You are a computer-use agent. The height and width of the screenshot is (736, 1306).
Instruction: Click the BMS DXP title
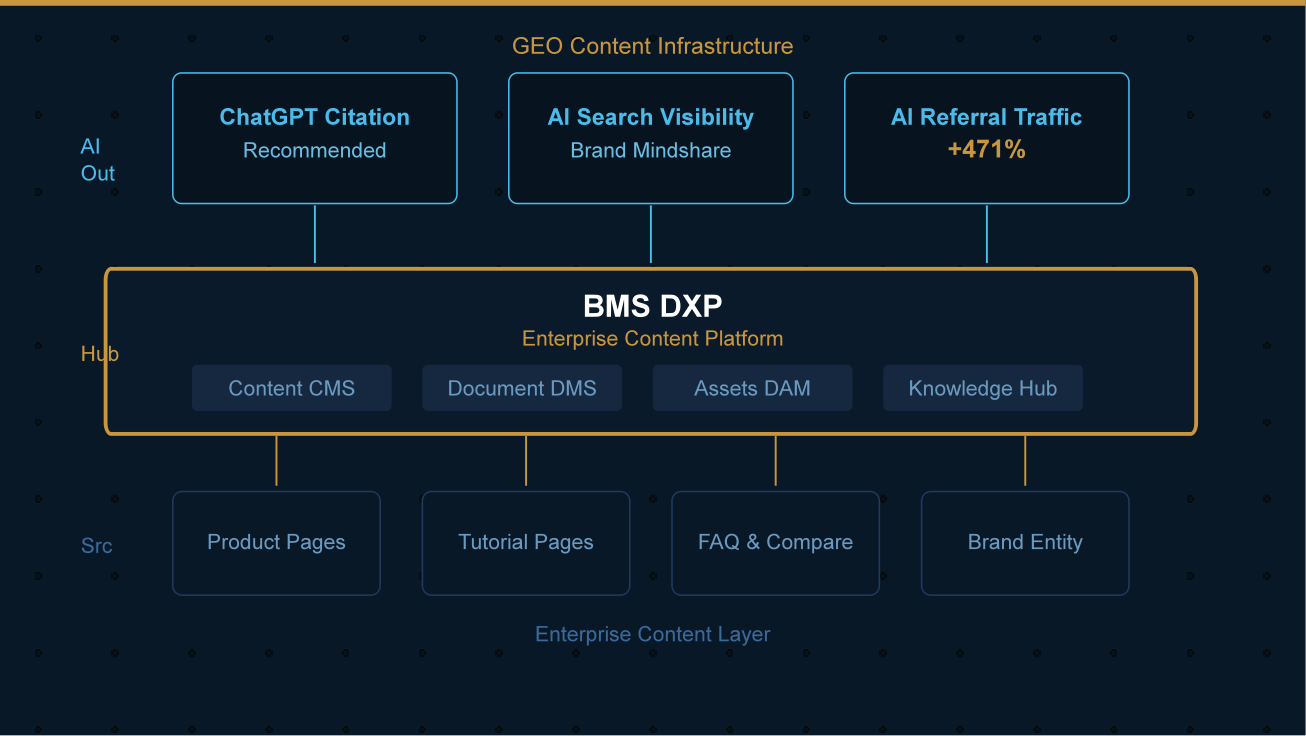click(653, 306)
